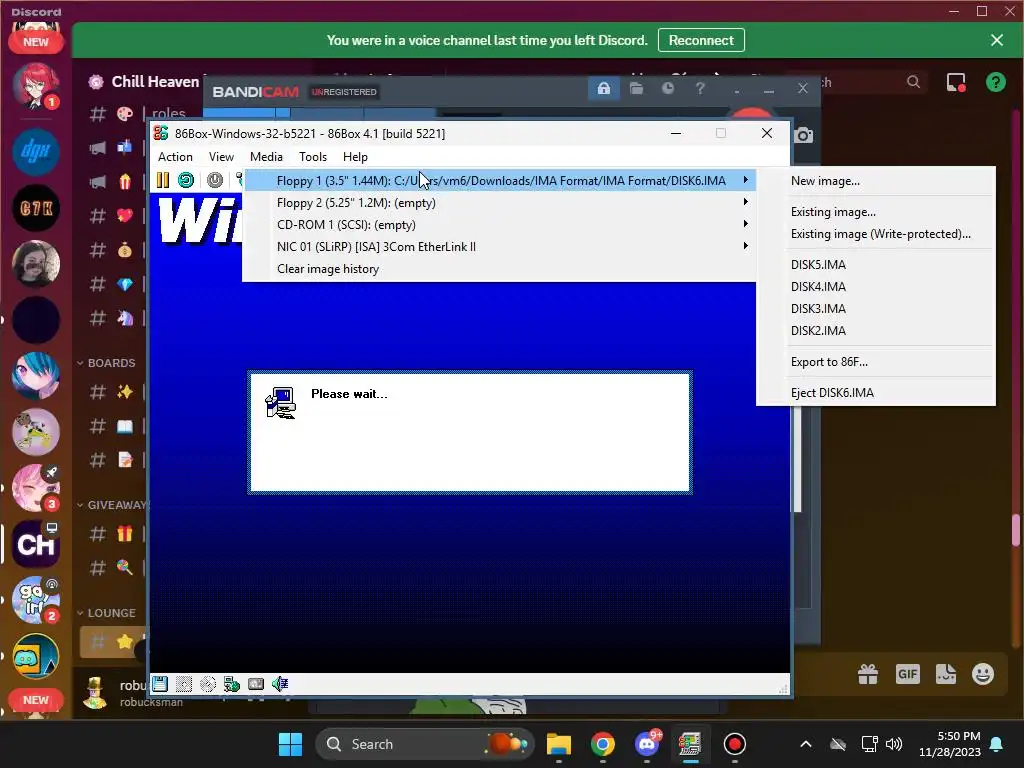
Task: Open the Windows Start menu
Action: [290, 744]
